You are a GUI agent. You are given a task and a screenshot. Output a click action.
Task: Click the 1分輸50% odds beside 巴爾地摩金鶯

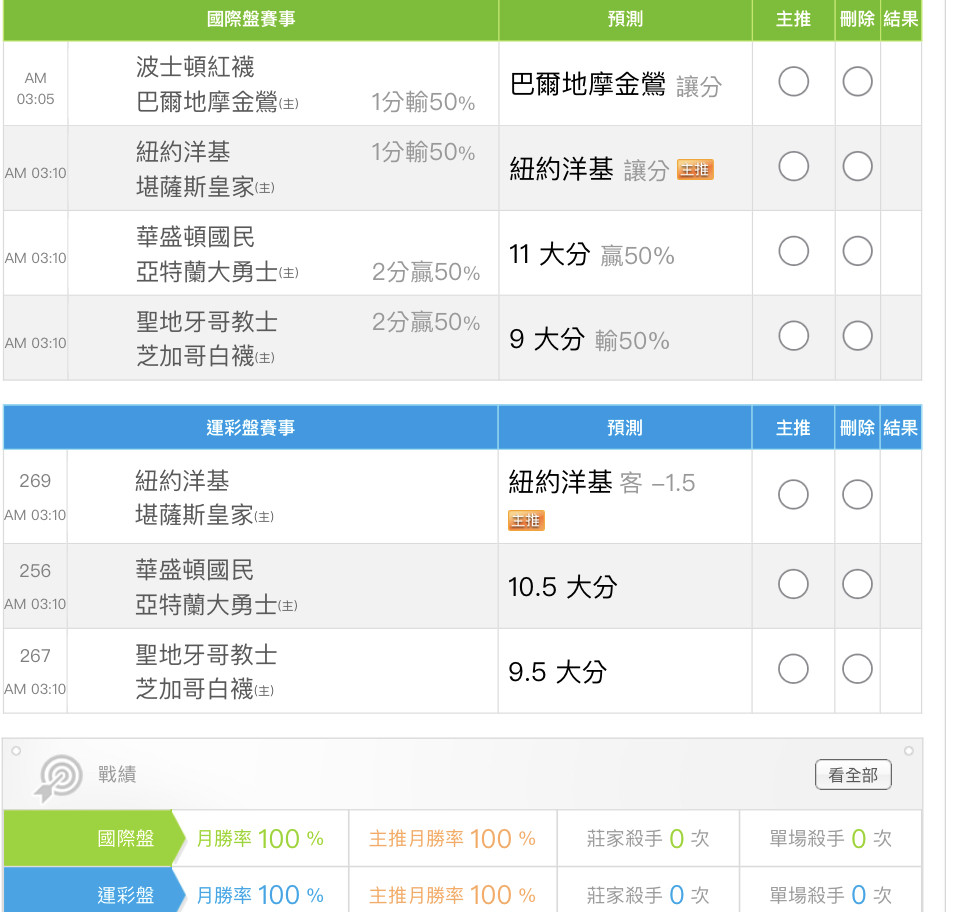point(423,102)
